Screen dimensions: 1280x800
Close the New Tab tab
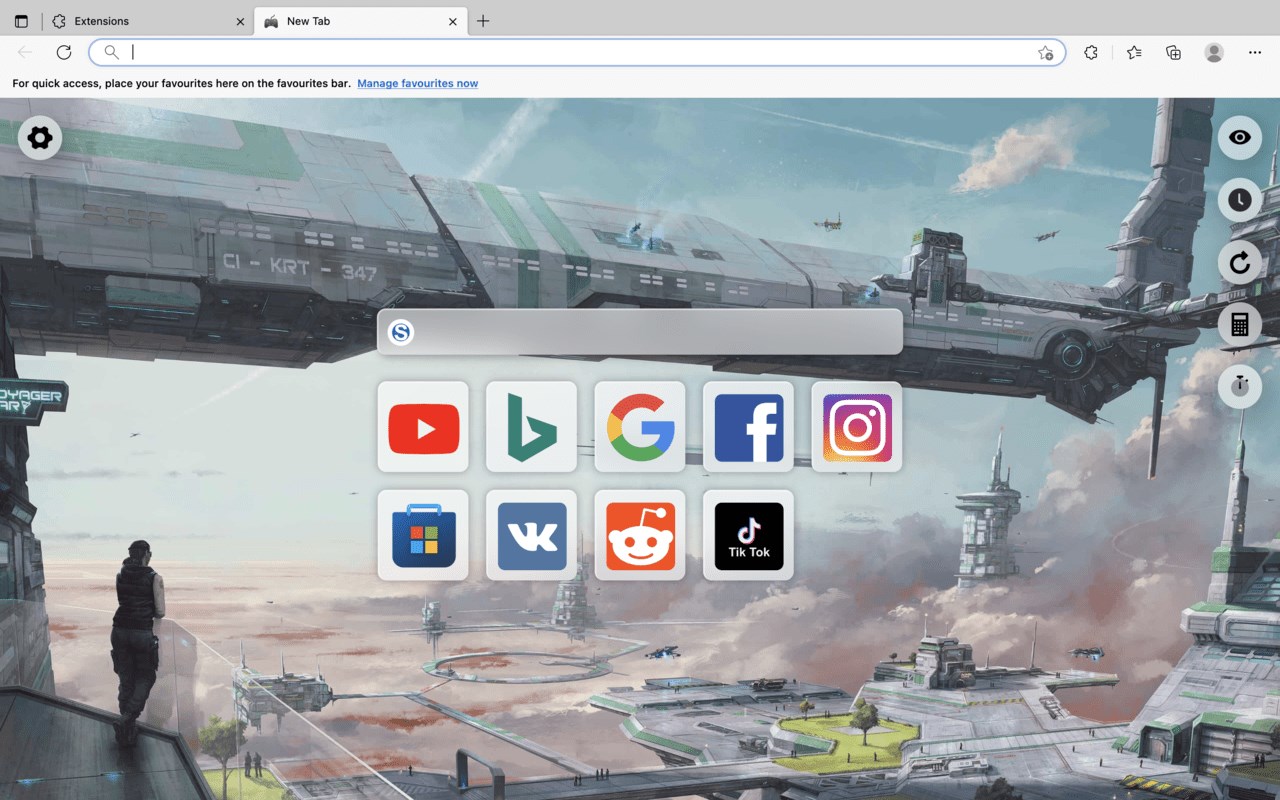click(452, 21)
